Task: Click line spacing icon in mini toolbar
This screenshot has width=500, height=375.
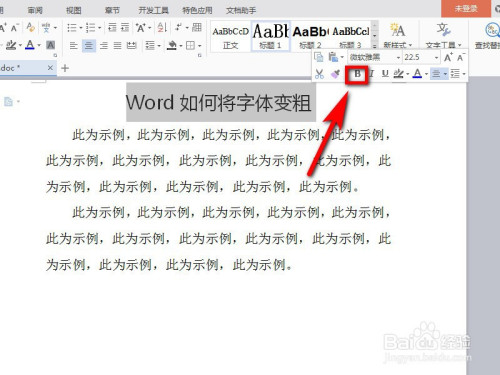Action: (455, 74)
